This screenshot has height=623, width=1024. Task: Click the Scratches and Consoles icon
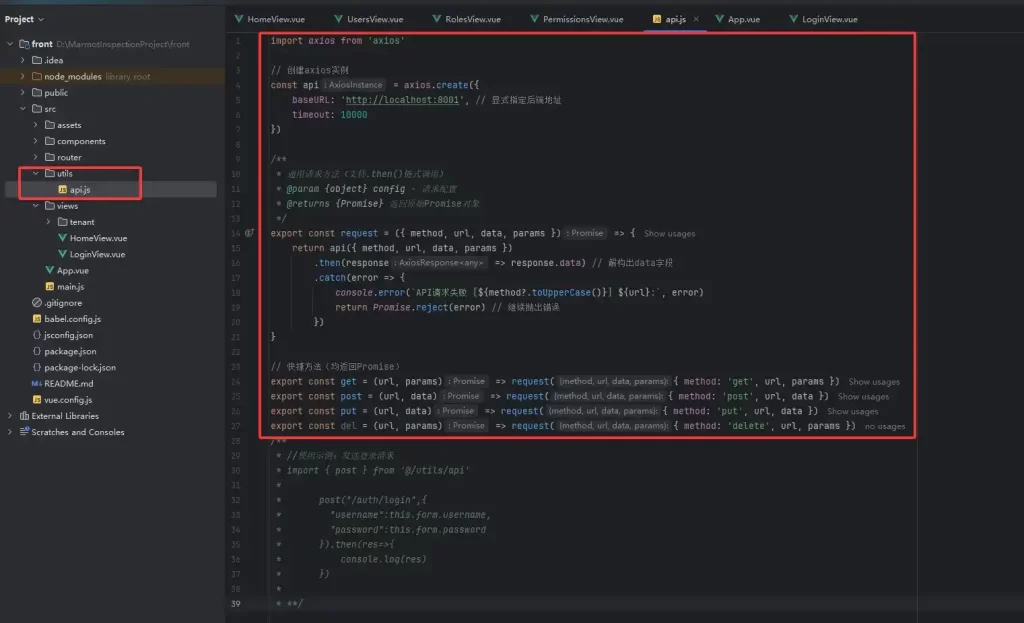(x=24, y=432)
